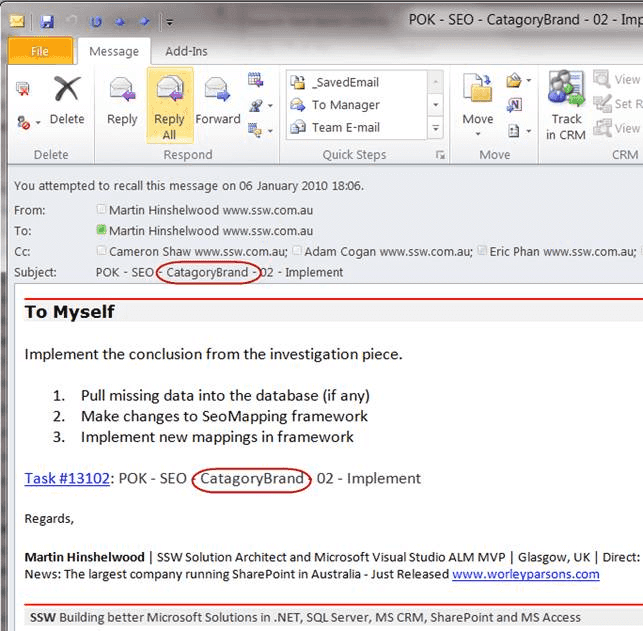
Task: Switch to the Add-Ins tab
Action: tap(187, 51)
